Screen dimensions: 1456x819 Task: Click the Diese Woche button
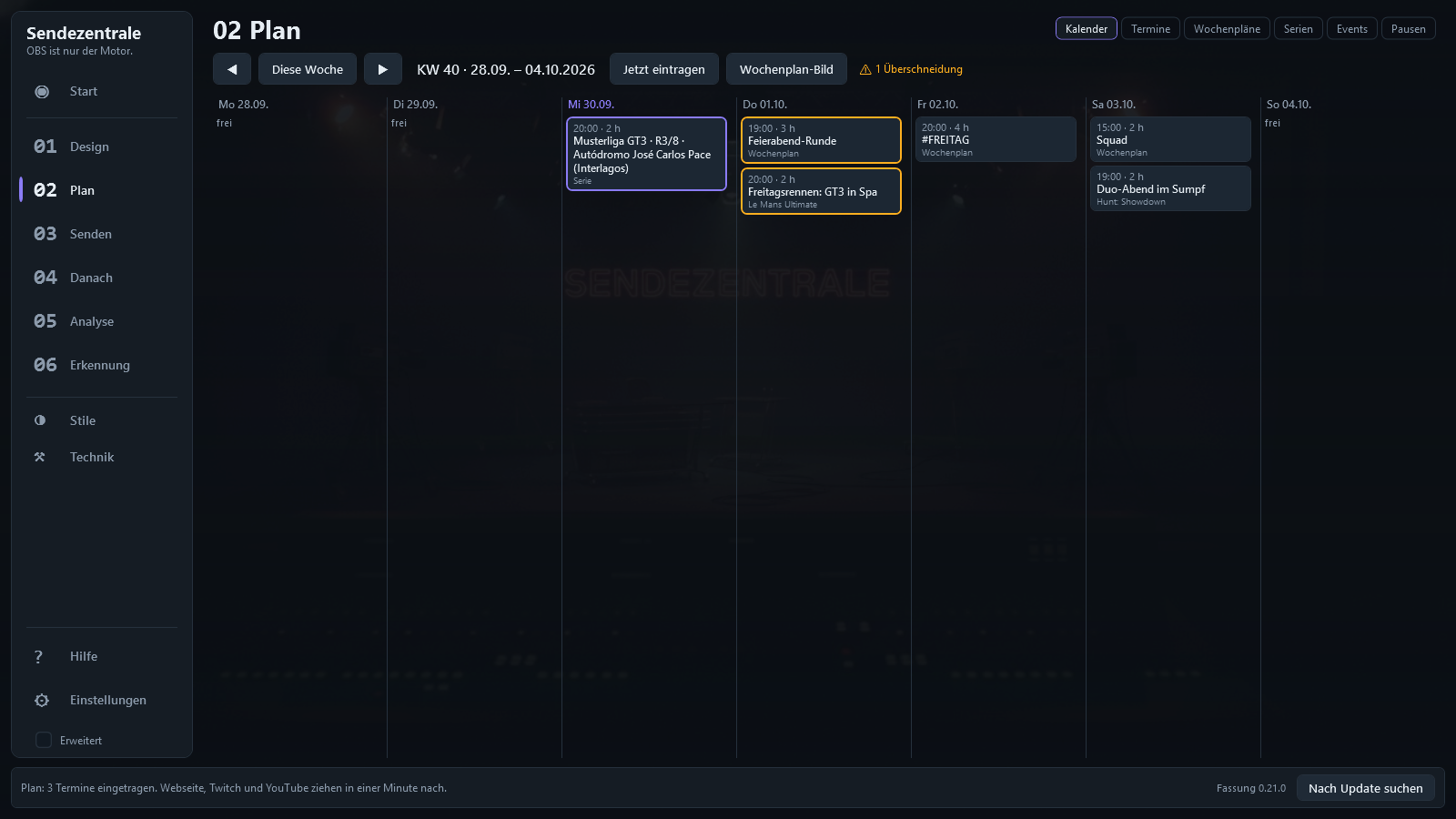click(308, 69)
